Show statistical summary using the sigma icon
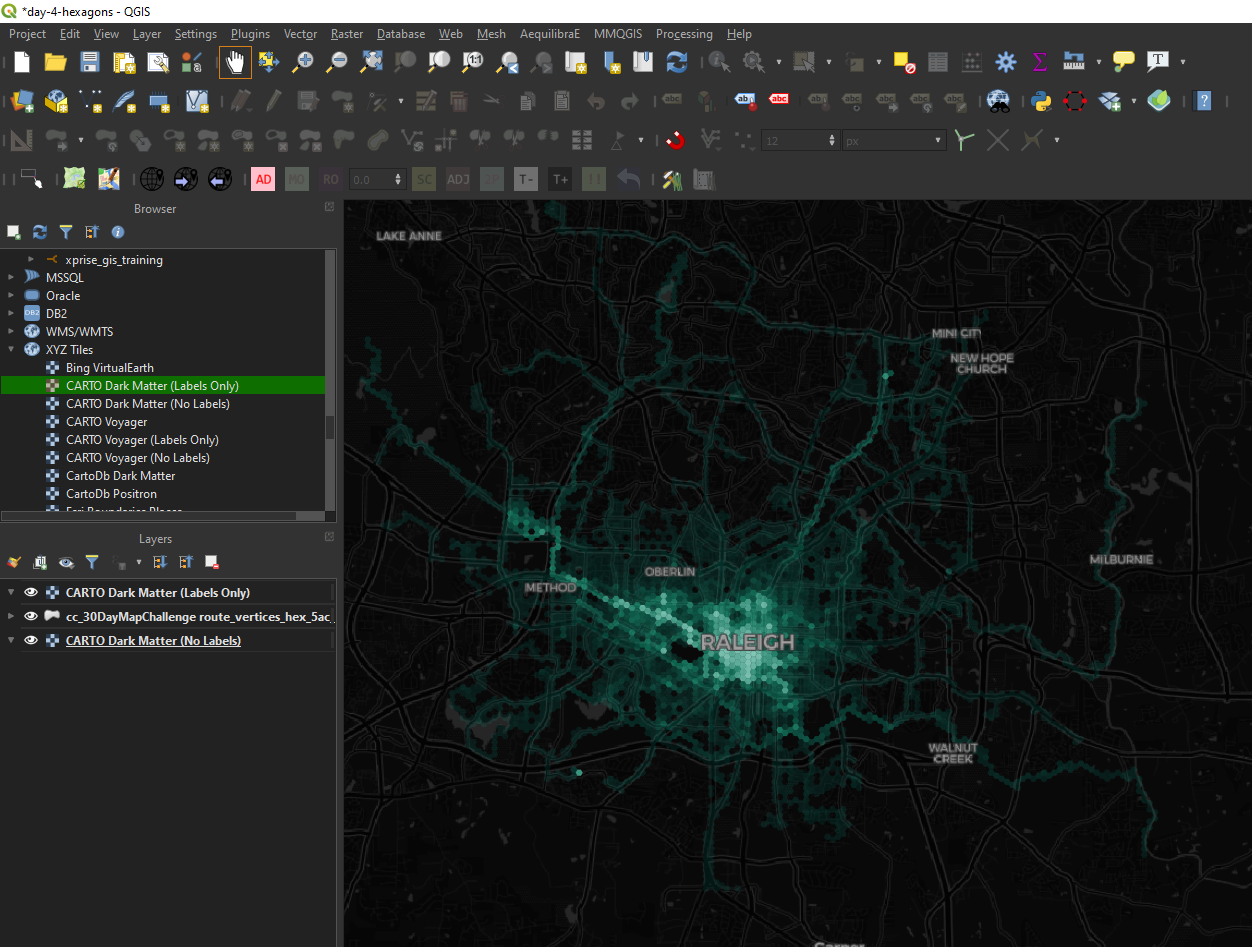This screenshot has height=947, width=1252. 1038,61
